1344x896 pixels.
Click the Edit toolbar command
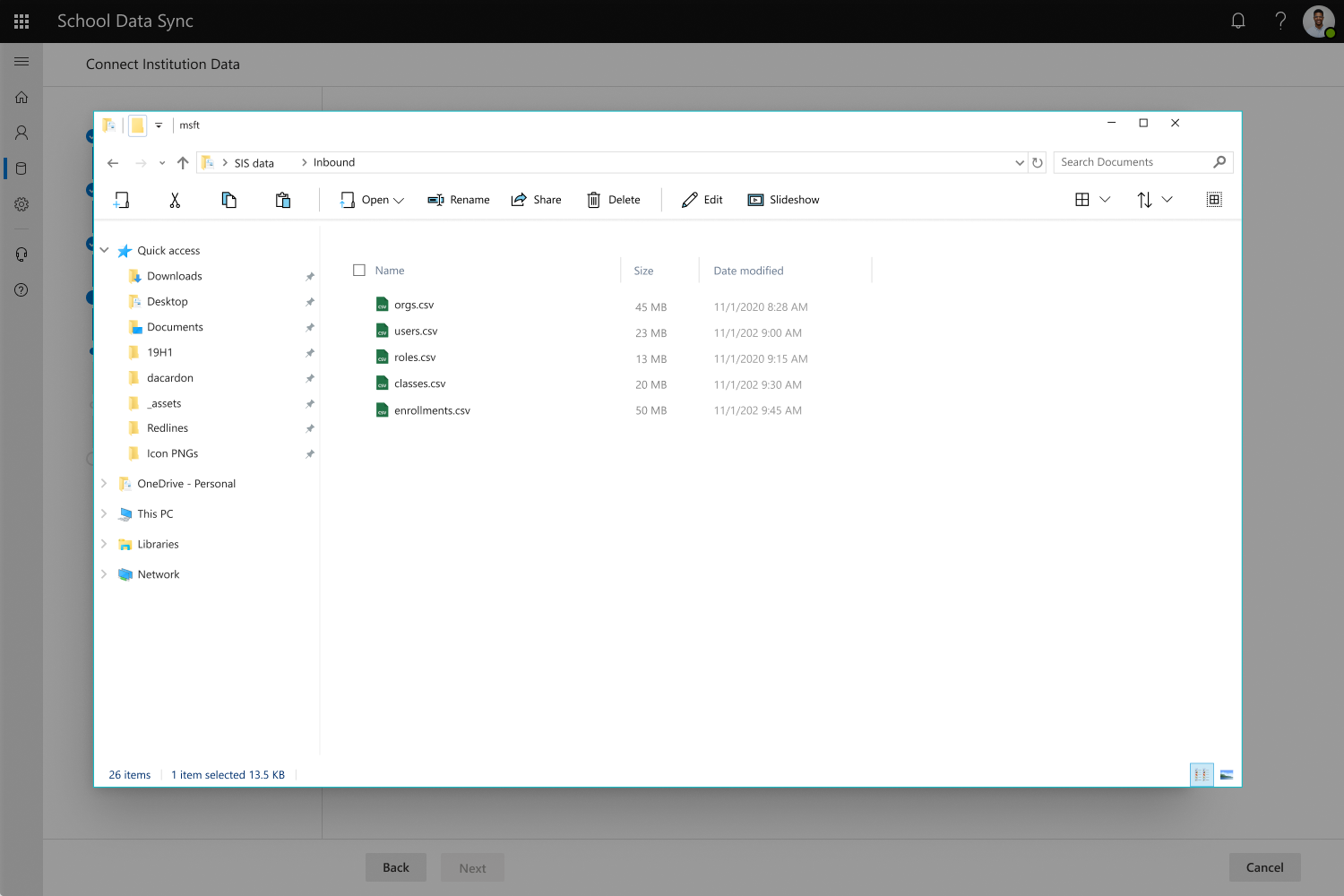(702, 200)
